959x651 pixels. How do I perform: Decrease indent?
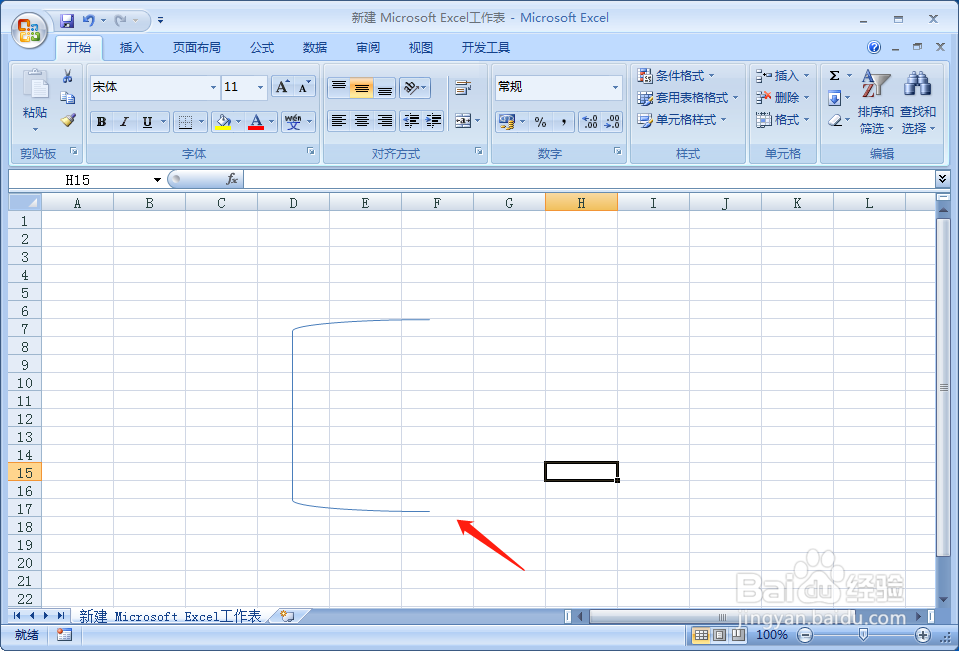(x=411, y=121)
